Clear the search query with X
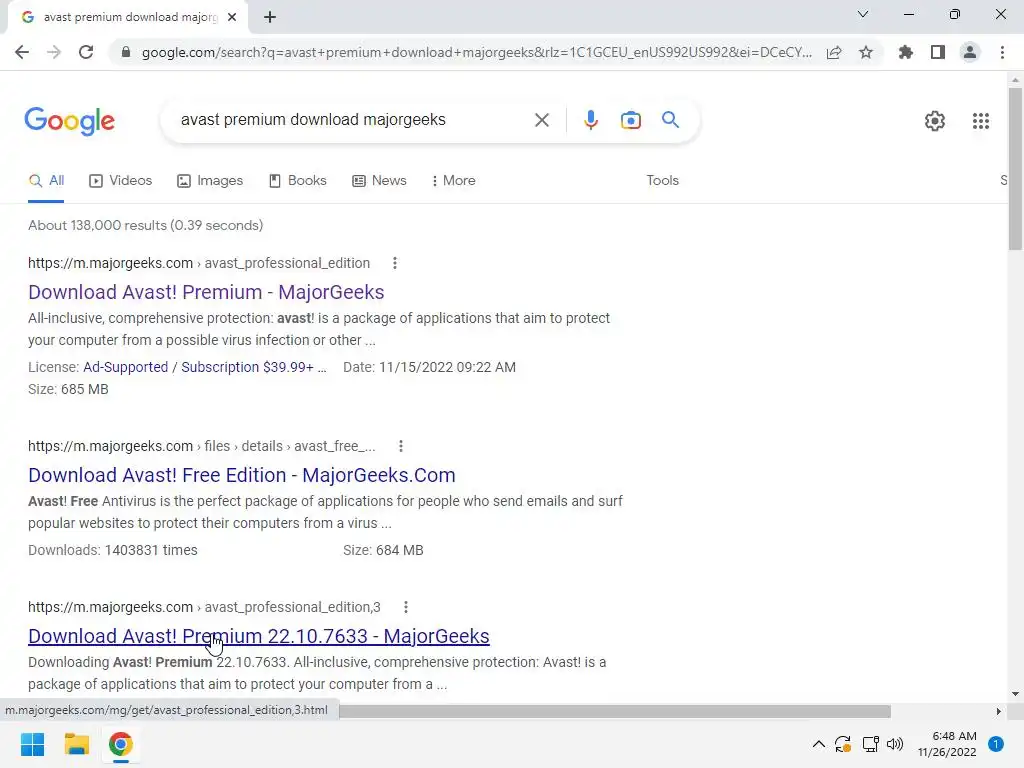 541,120
